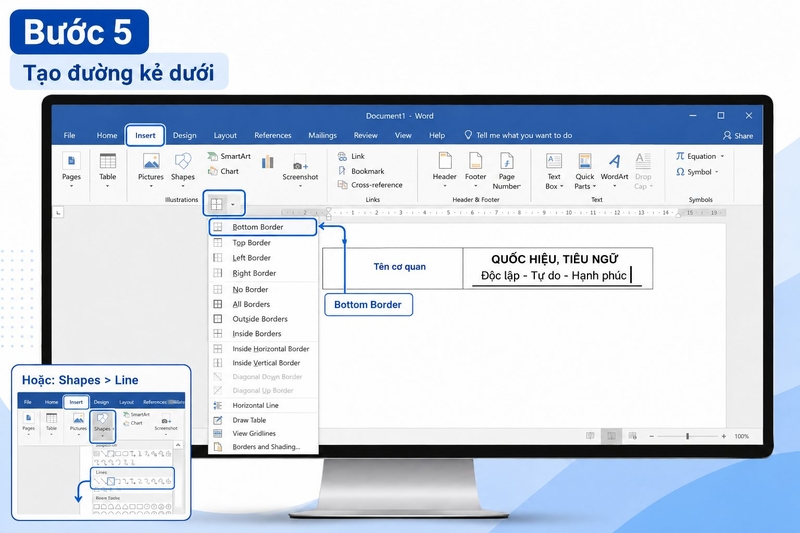The height and width of the screenshot is (533, 800).
Task: Take a Screenshot from the ribbon
Action: point(300,169)
